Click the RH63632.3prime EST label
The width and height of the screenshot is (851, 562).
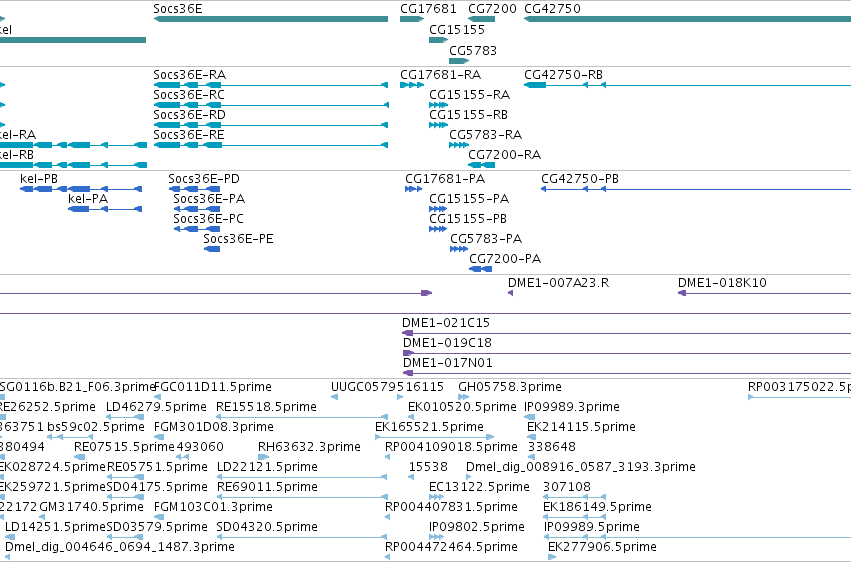point(309,447)
